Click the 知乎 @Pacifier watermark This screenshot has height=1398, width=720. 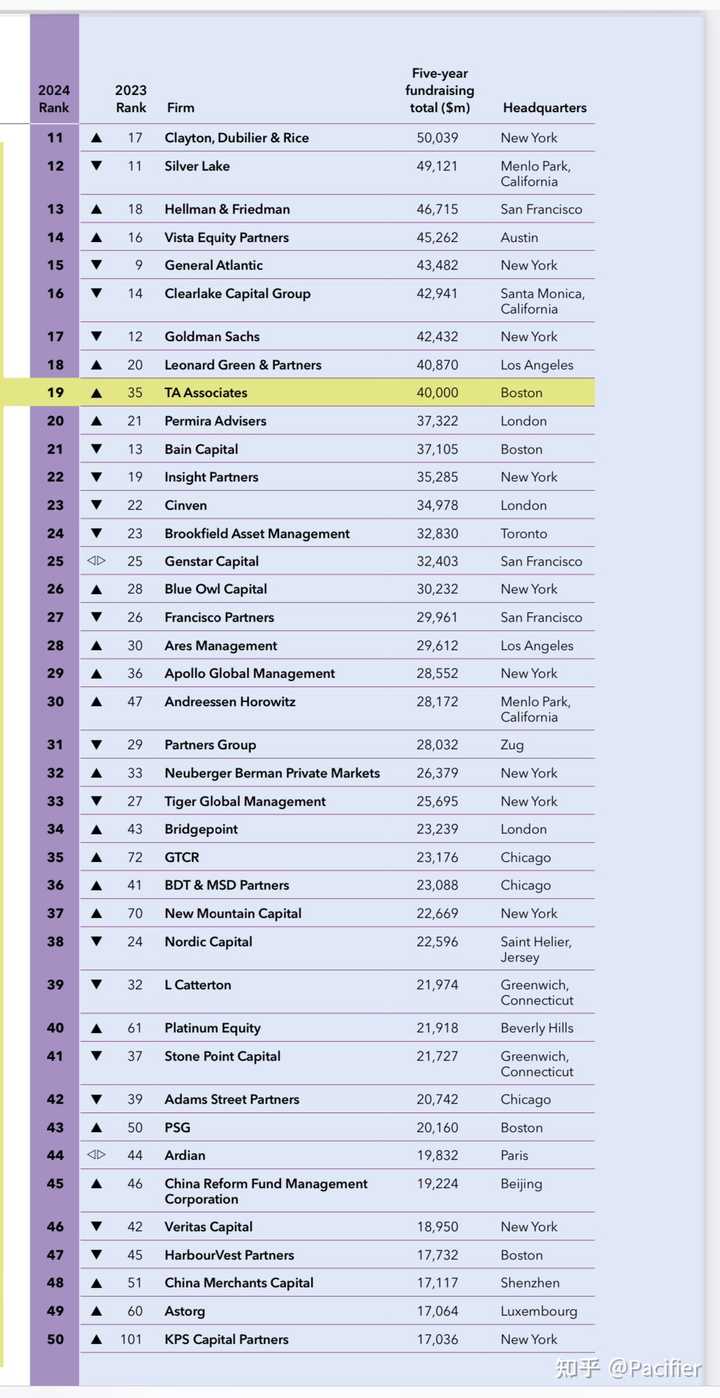click(628, 1366)
